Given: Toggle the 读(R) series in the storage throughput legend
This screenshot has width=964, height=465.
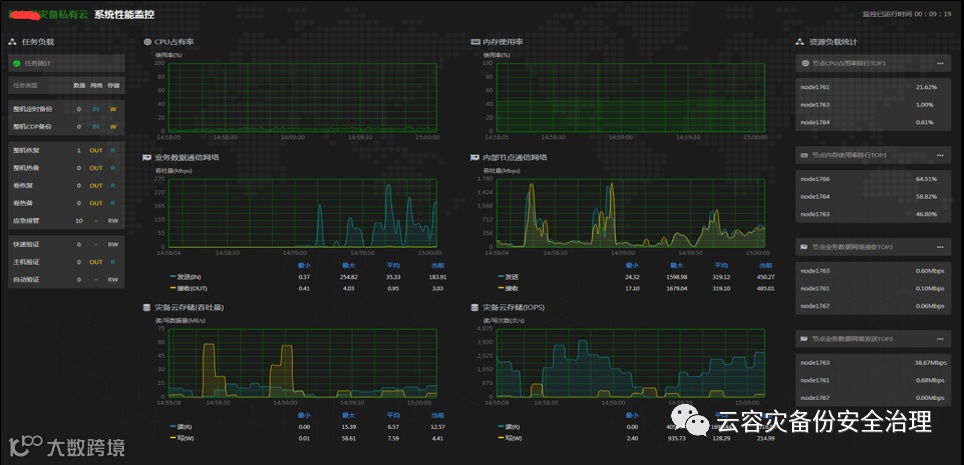Looking at the screenshot, I should click(181, 427).
